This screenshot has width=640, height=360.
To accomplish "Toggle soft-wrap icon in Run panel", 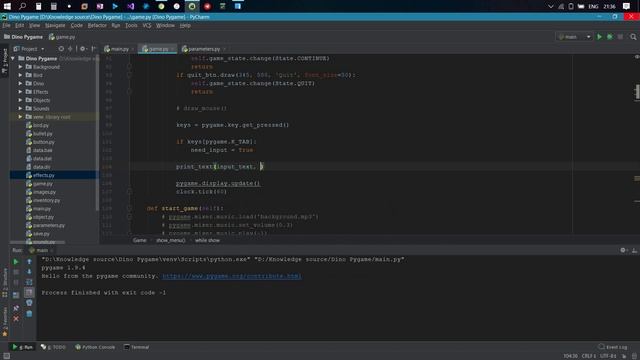I will pos(29,282).
